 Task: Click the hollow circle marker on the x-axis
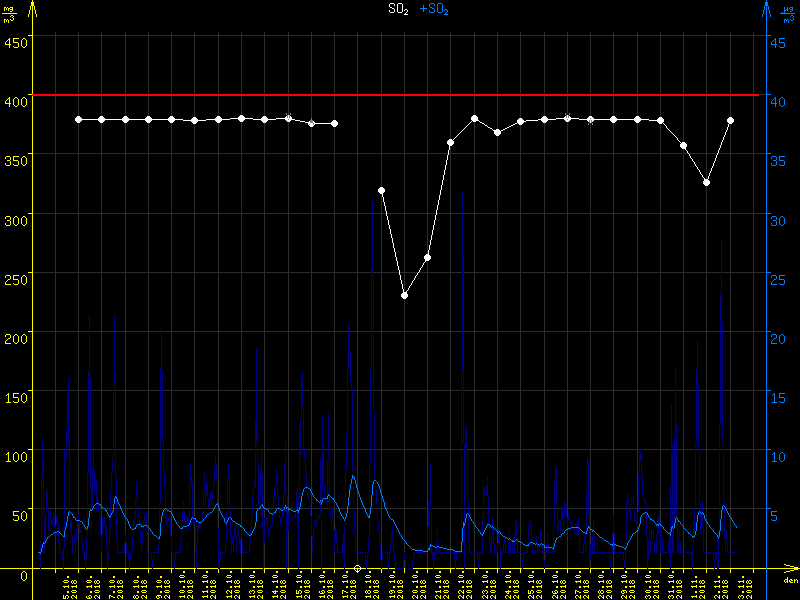[x=358, y=568]
